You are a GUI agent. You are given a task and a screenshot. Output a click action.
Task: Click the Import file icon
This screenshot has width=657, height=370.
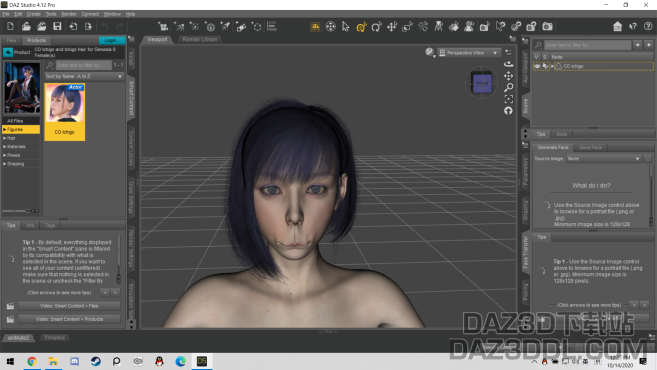(x=73, y=26)
